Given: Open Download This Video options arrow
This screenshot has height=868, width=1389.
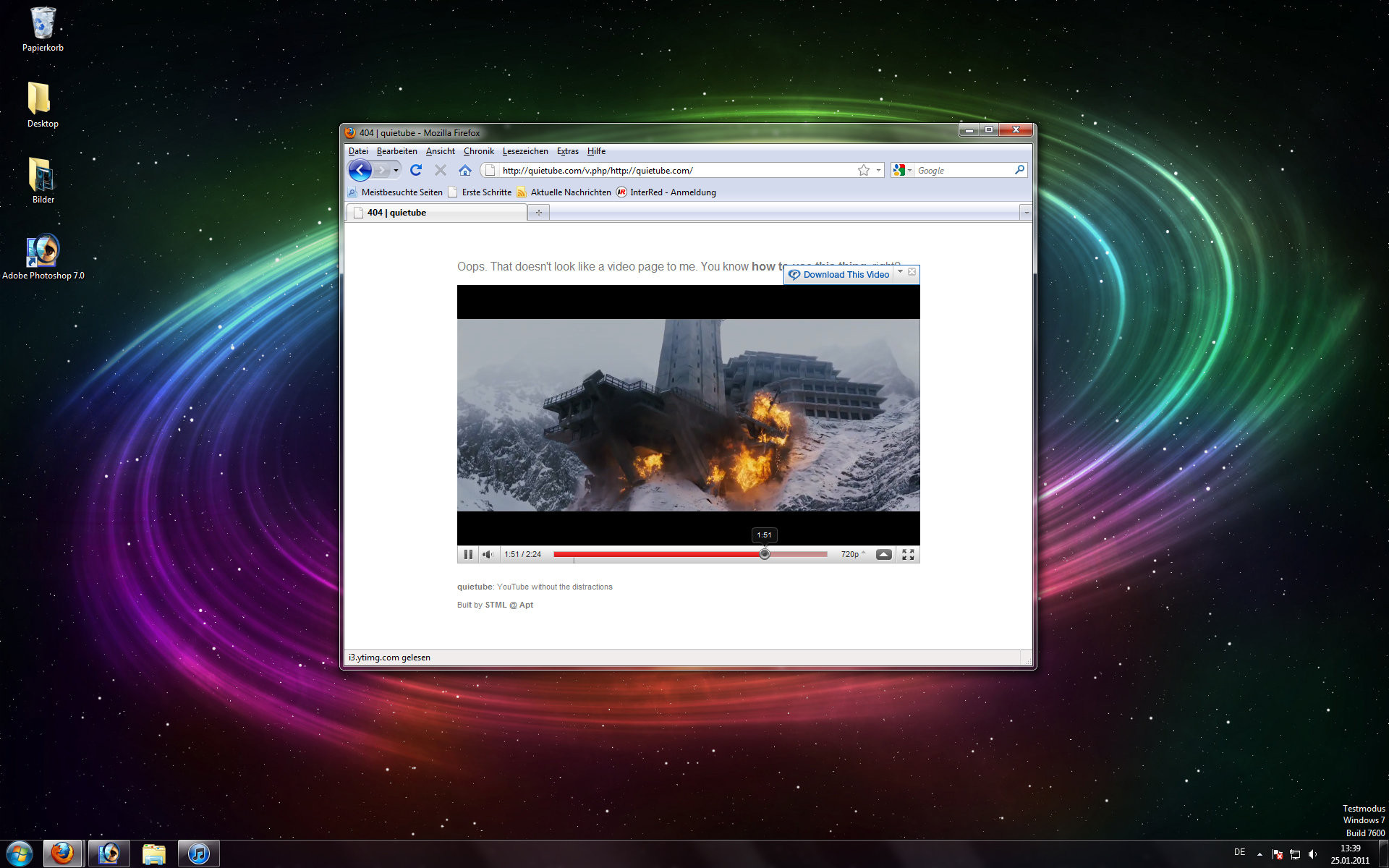Looking at the screenshot, I should pyautogui.click(x=900, y=272).
